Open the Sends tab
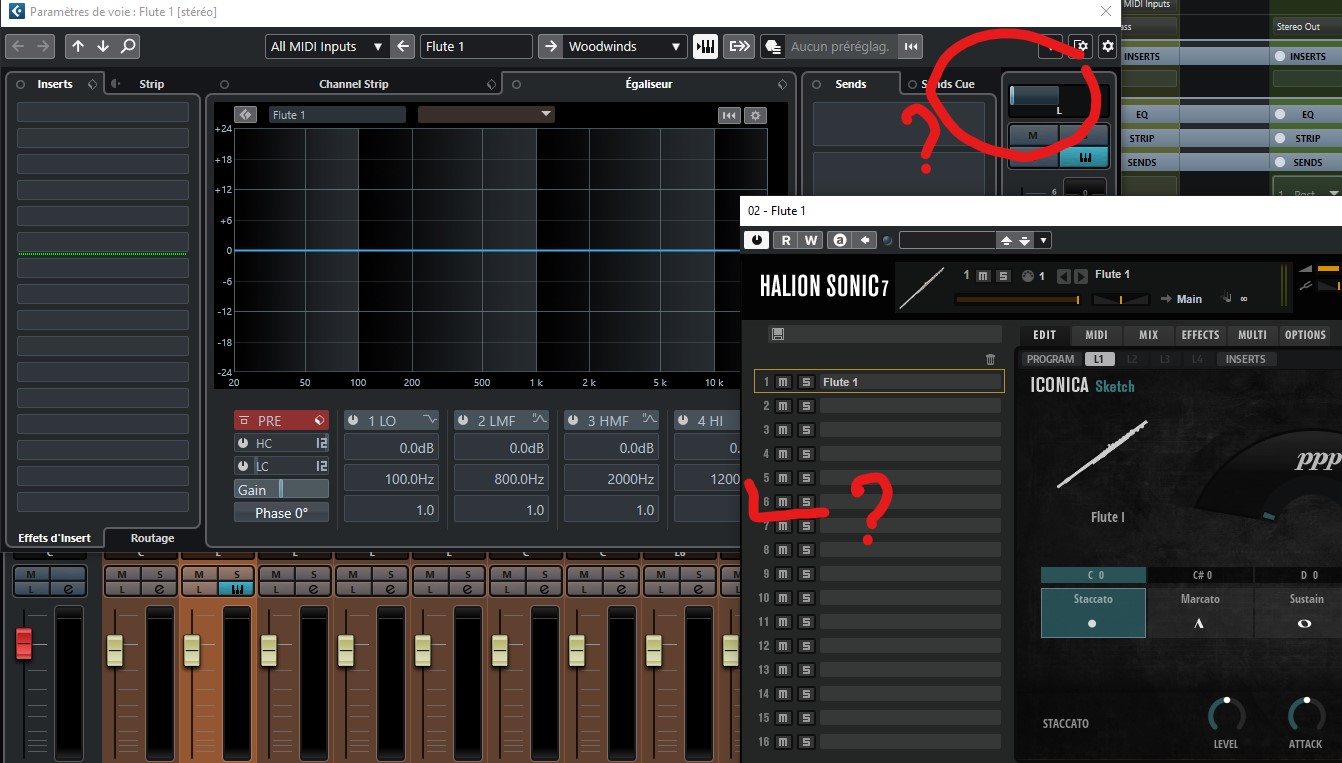The width and height of the screenshot is (1342, 763). 851,84
